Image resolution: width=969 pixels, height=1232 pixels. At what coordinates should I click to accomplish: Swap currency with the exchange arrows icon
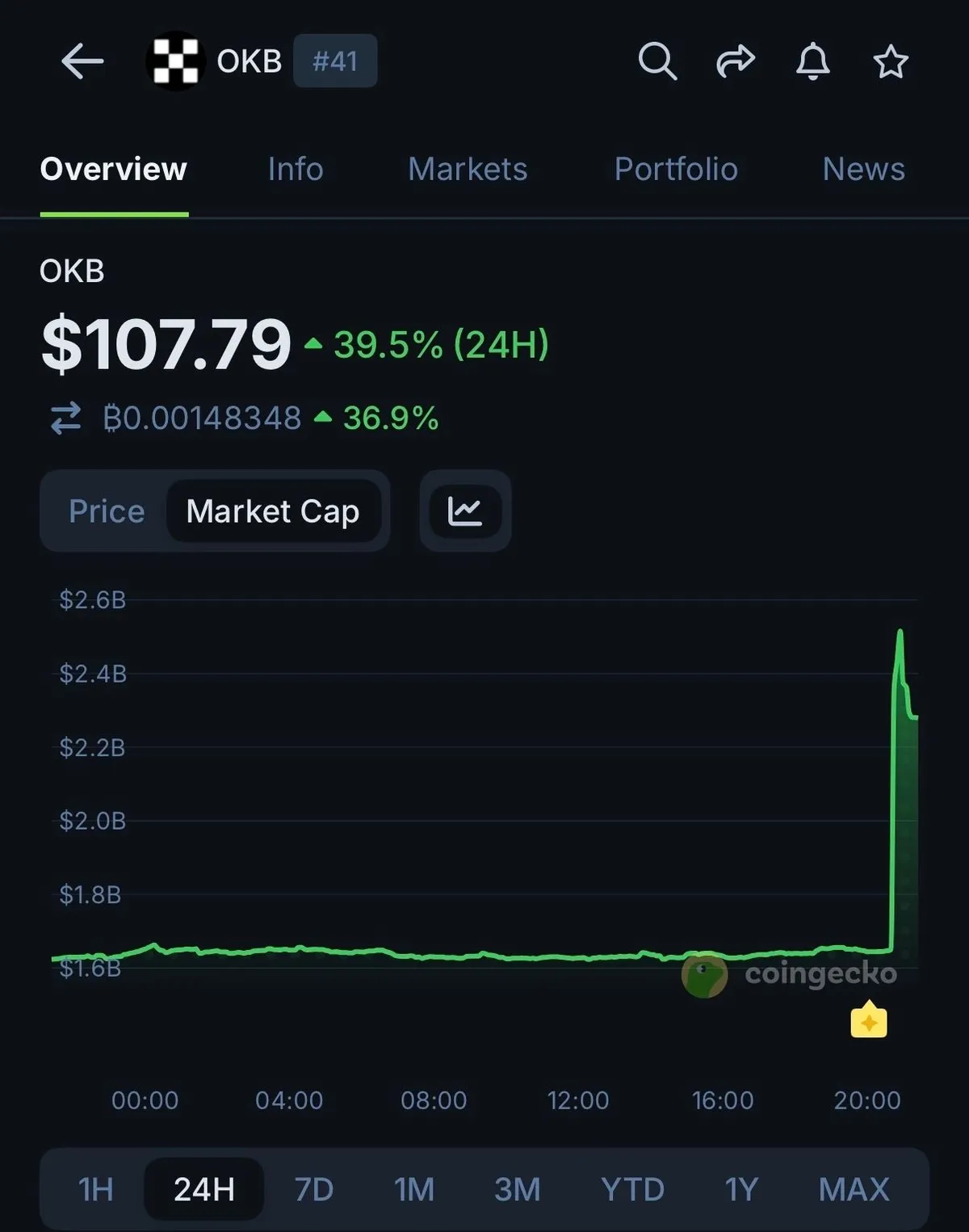(x=66, y=418)
